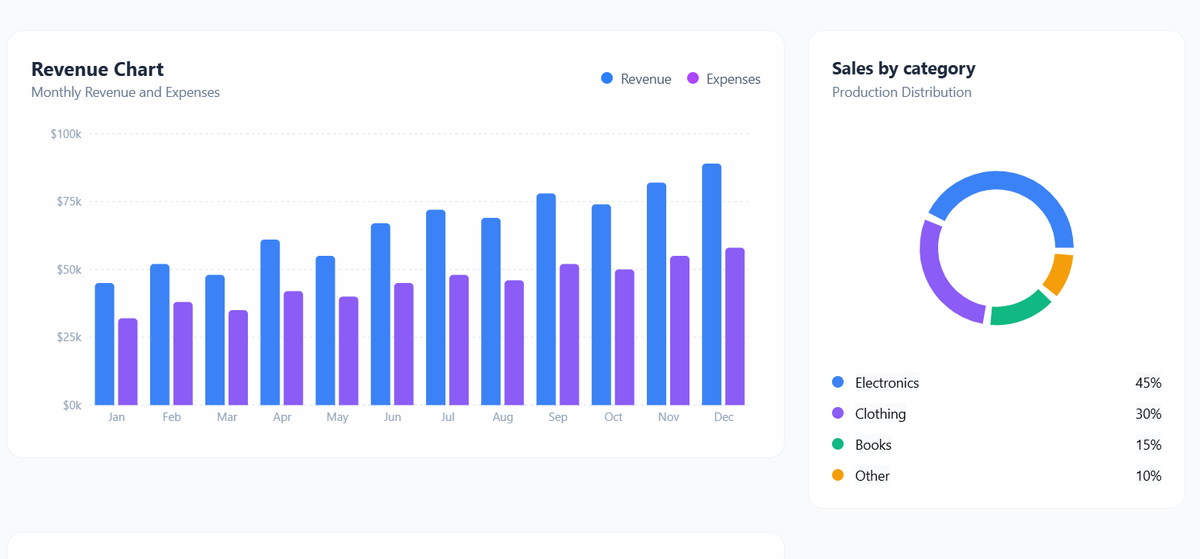Image resolution: width=1200 pixels, height=559 pixels.
Task: Click the $100k y-axis label
Action: (x=66, y=134)
